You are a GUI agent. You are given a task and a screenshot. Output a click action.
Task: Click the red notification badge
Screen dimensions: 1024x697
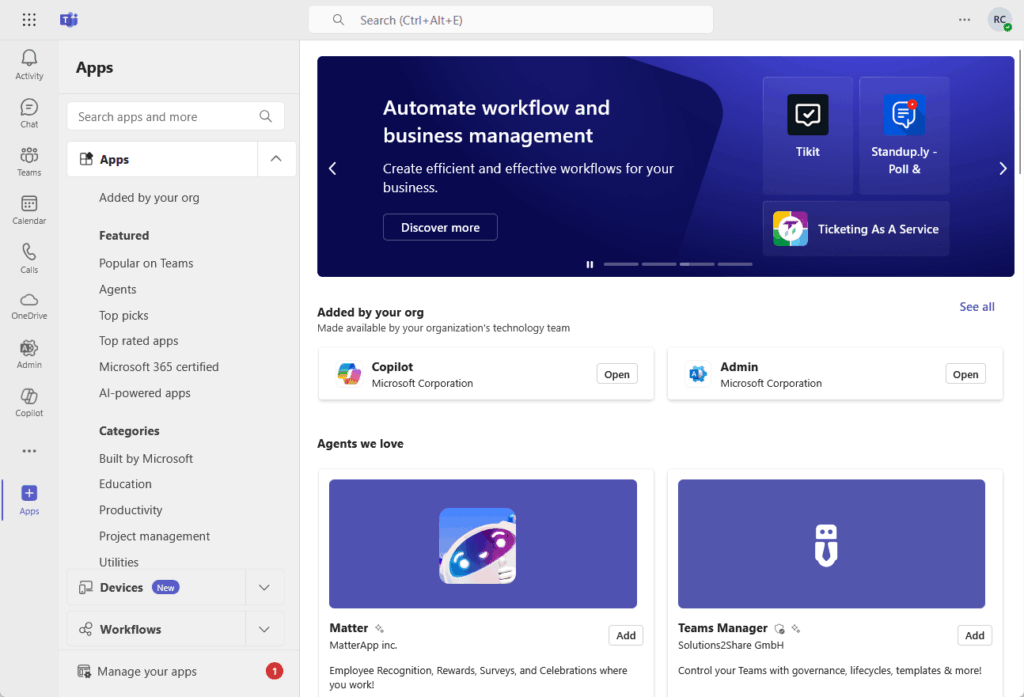[x=274, y=671]
